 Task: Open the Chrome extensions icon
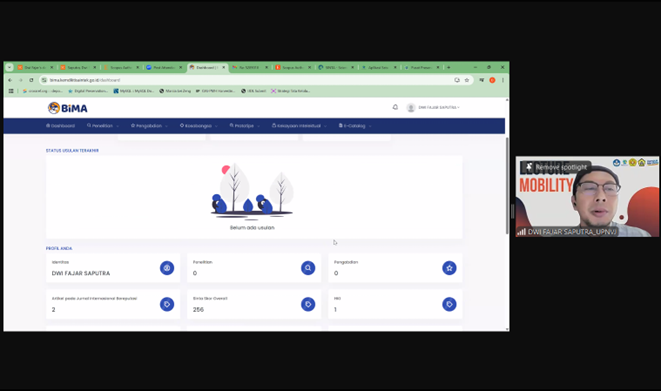pos(481,80)
